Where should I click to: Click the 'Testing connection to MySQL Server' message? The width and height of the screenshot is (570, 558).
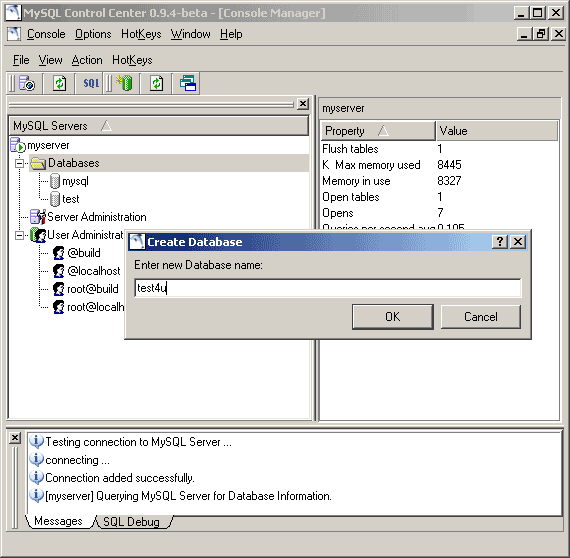pos(138,442)
